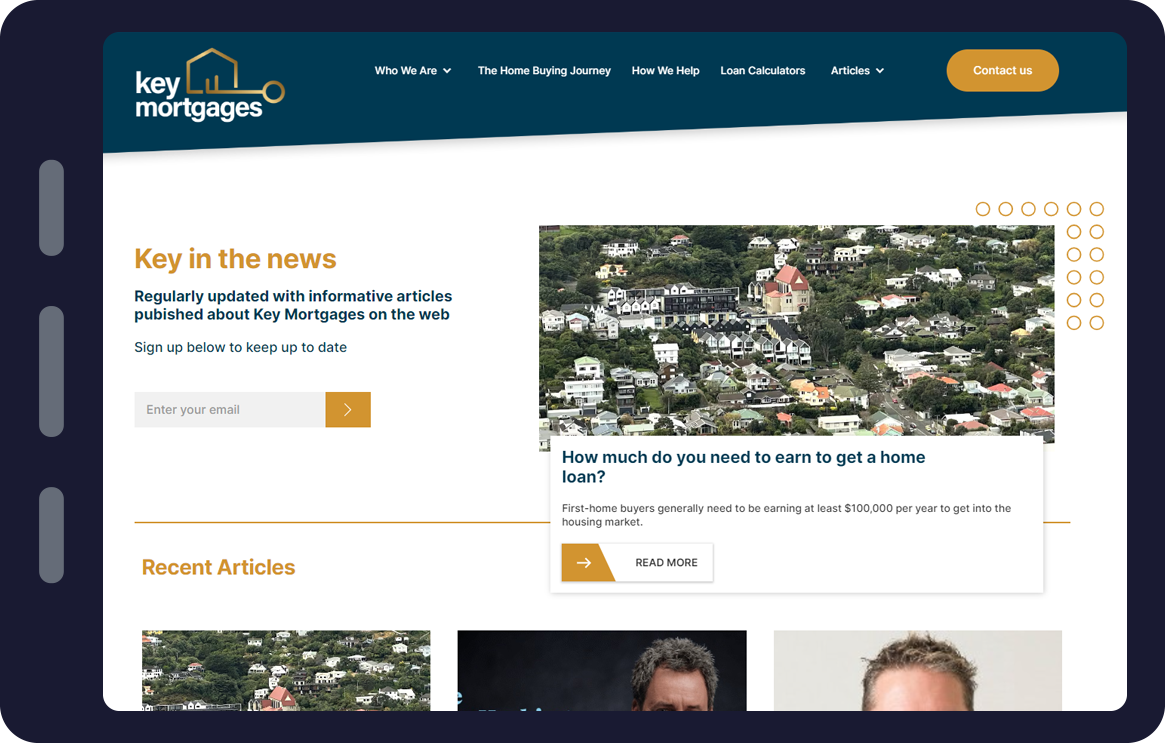Click the READ MORE text
1165x743 pixels.
coord(666,563)
